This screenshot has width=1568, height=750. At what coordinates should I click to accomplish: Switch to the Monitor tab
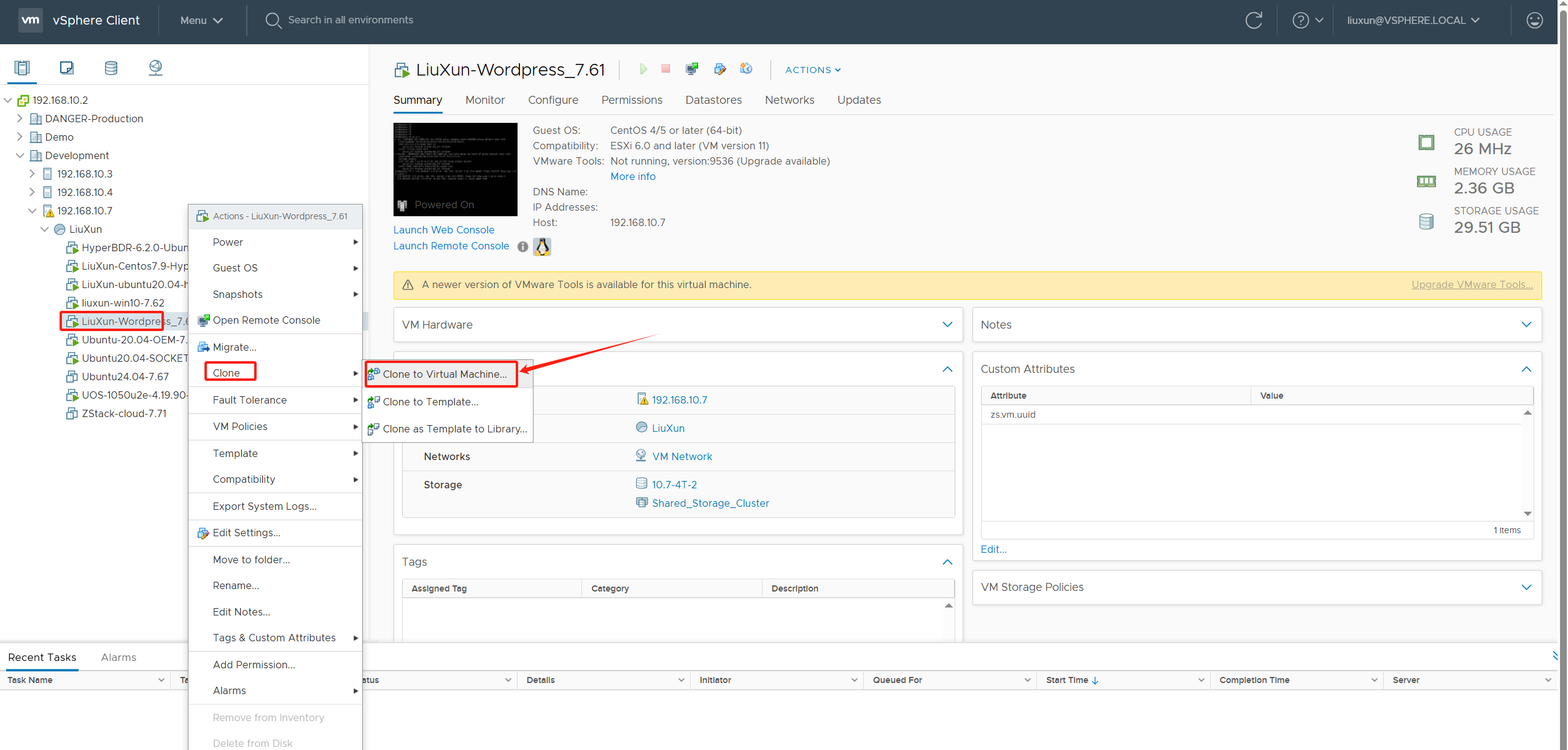[485, 100]
